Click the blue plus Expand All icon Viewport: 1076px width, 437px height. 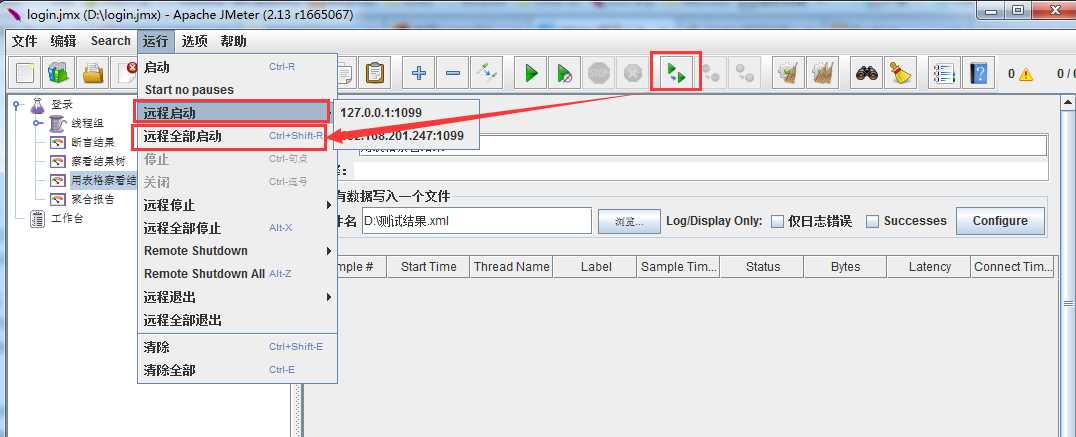(x=419, y=72)
